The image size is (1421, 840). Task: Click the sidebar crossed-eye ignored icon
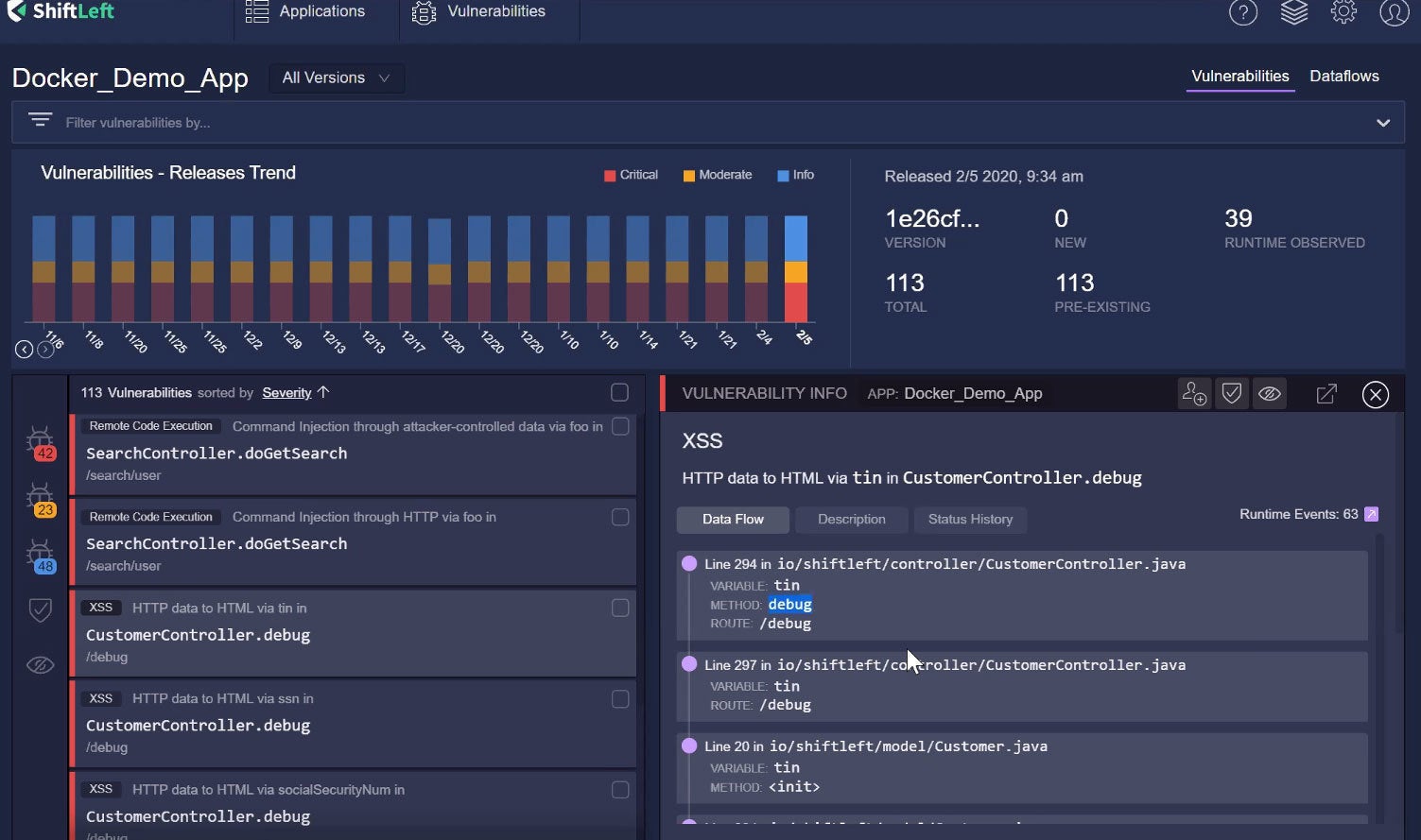[40, 665]
